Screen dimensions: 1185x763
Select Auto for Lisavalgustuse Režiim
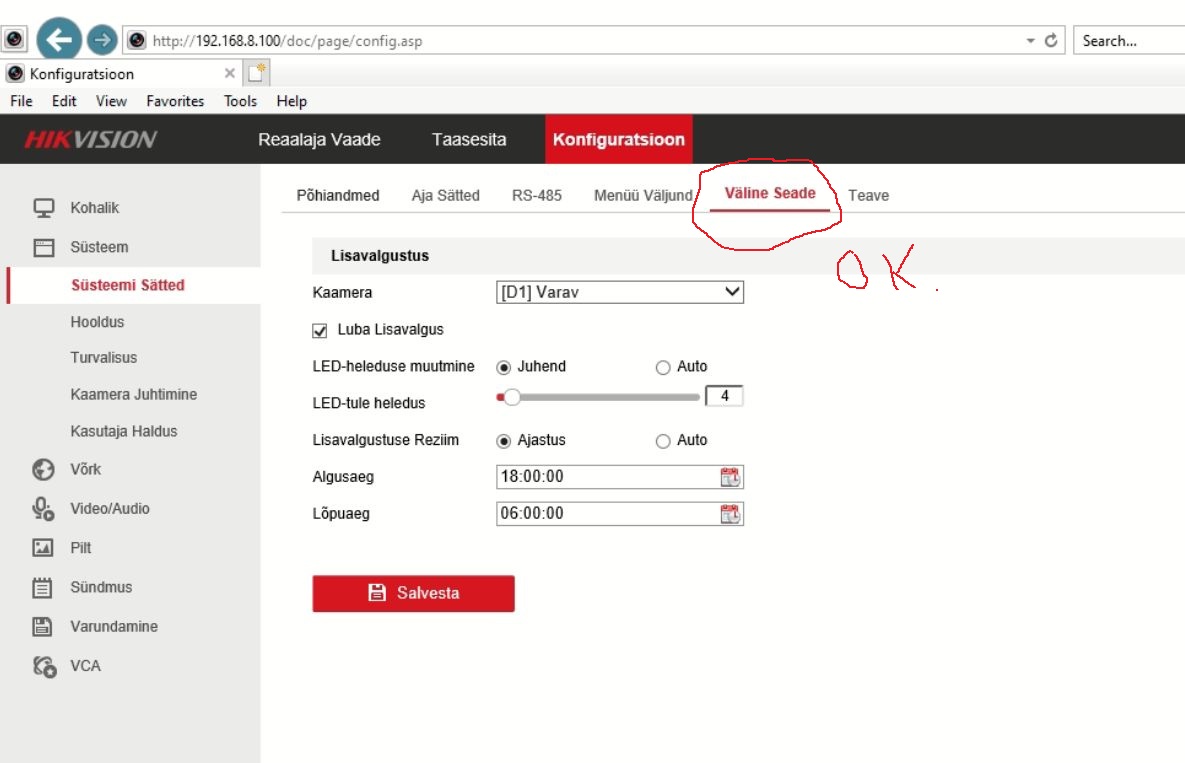(x=663, y=441)
